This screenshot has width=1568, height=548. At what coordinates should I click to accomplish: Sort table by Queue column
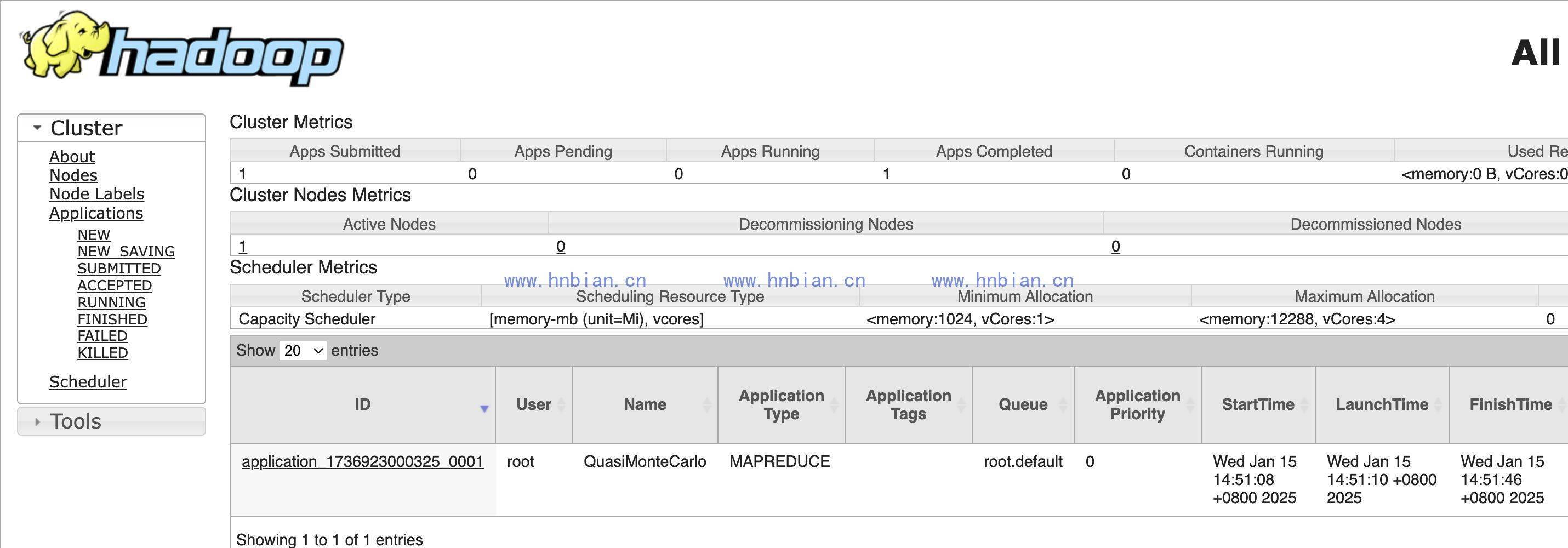1023,404
